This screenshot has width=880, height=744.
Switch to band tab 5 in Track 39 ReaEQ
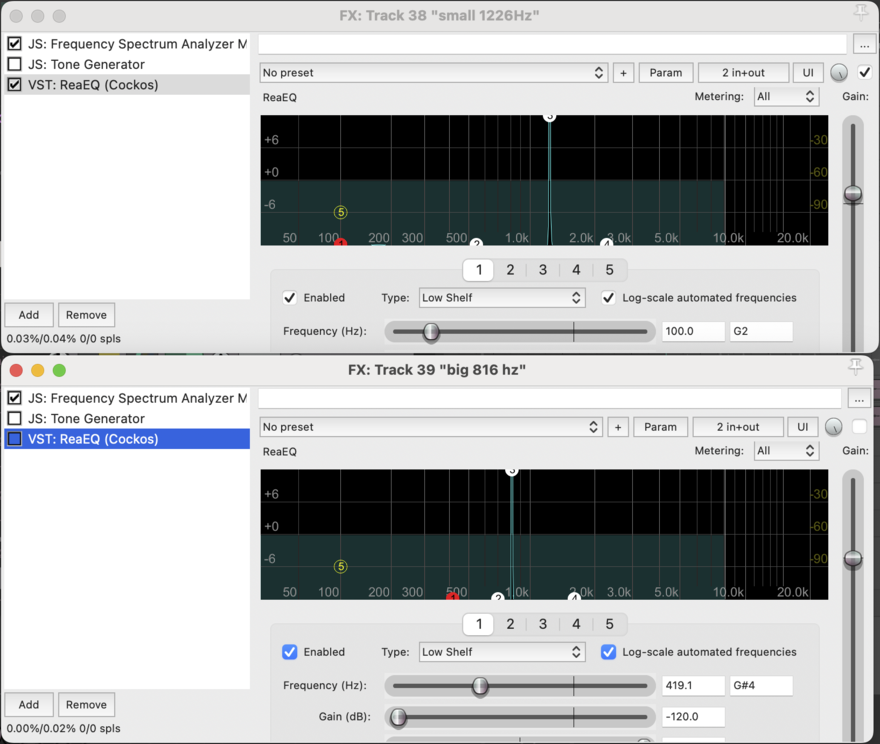pos(609,624)
